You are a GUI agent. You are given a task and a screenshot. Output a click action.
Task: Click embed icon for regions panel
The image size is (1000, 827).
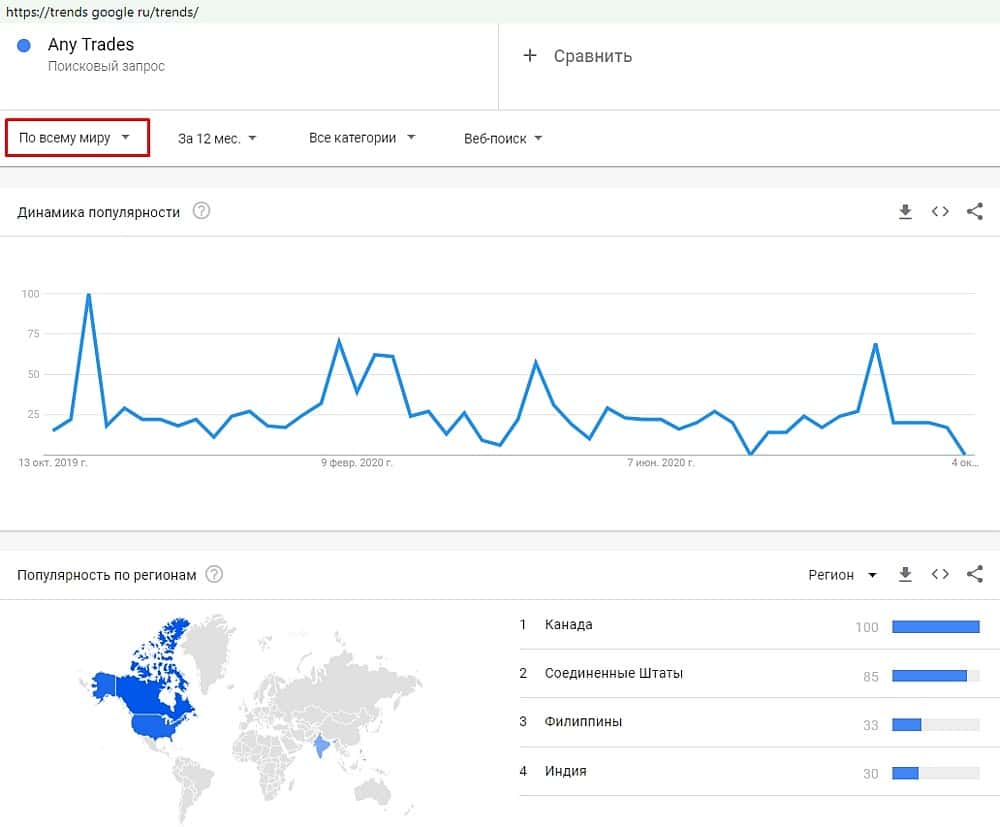(940, 574)
